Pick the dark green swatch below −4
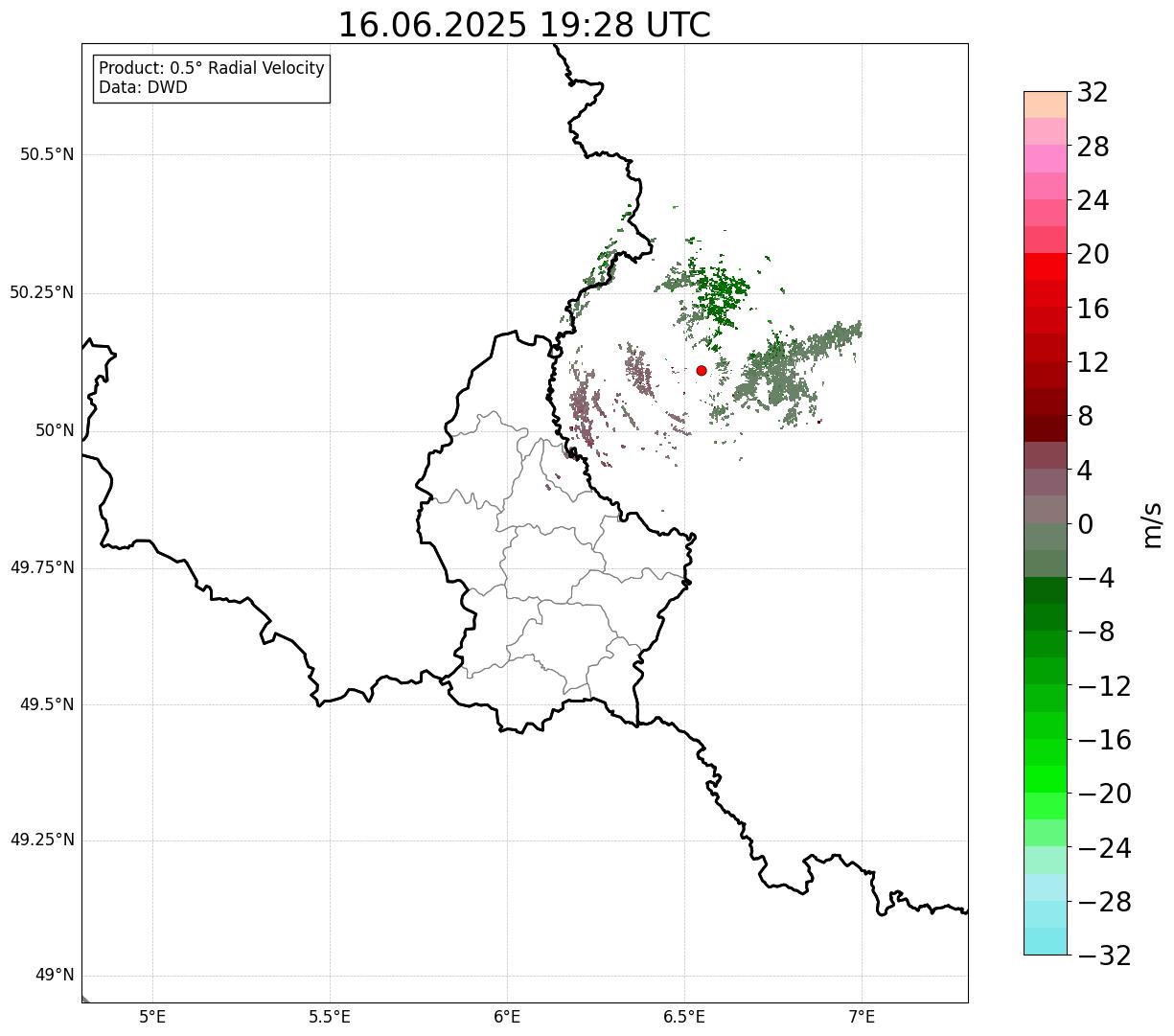Image resolution: width=1174 pixels, height=1036 pixels. tap(1046, 590)
